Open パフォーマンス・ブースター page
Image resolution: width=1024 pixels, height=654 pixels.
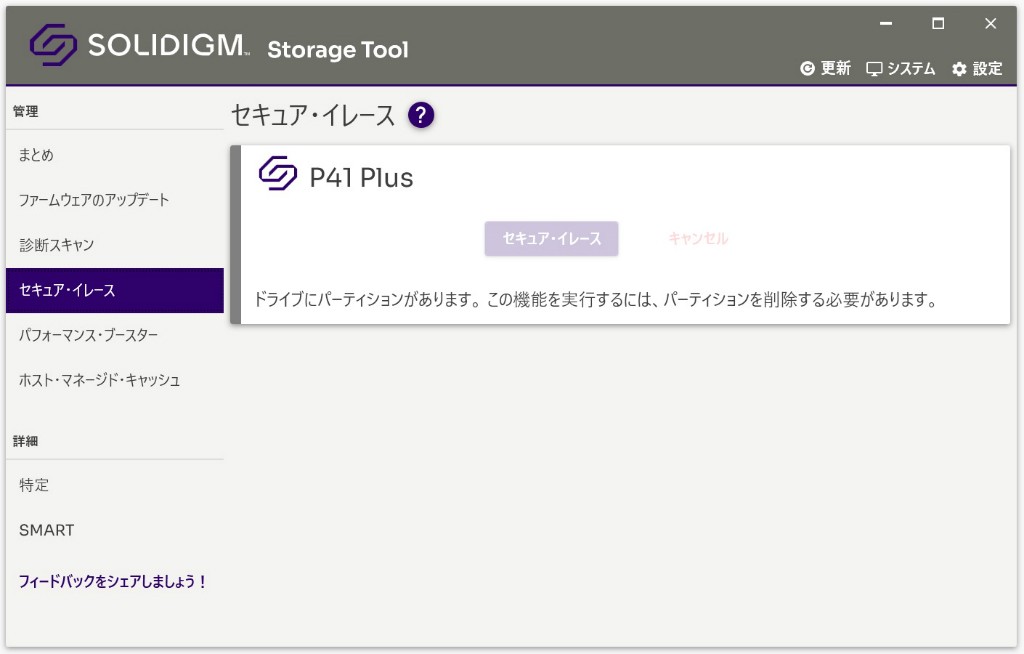[x=88, y=335]
